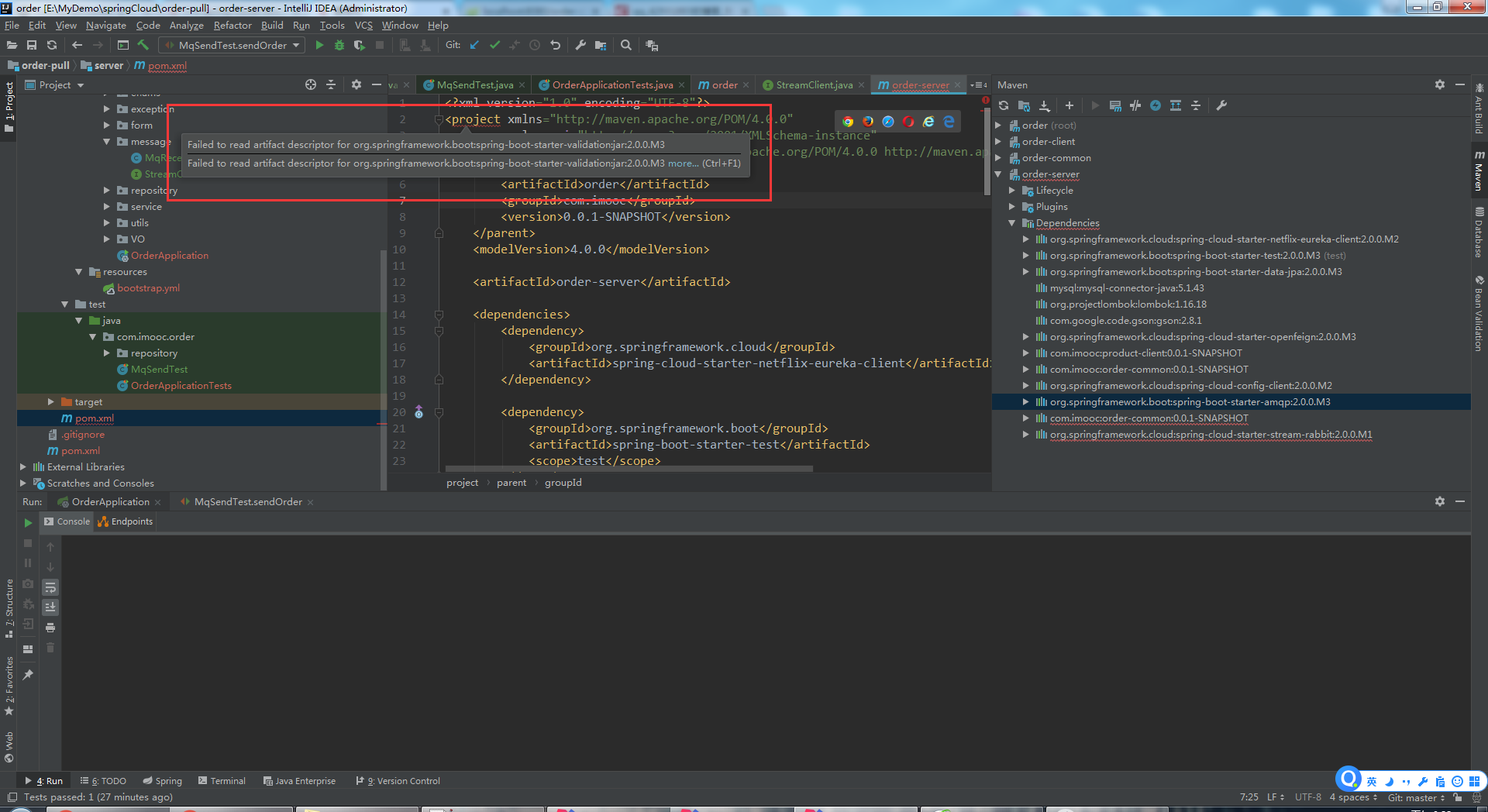
Task: Run with coverage icon in toolbar
Action: pyautogui.click(x=359, y=45)
